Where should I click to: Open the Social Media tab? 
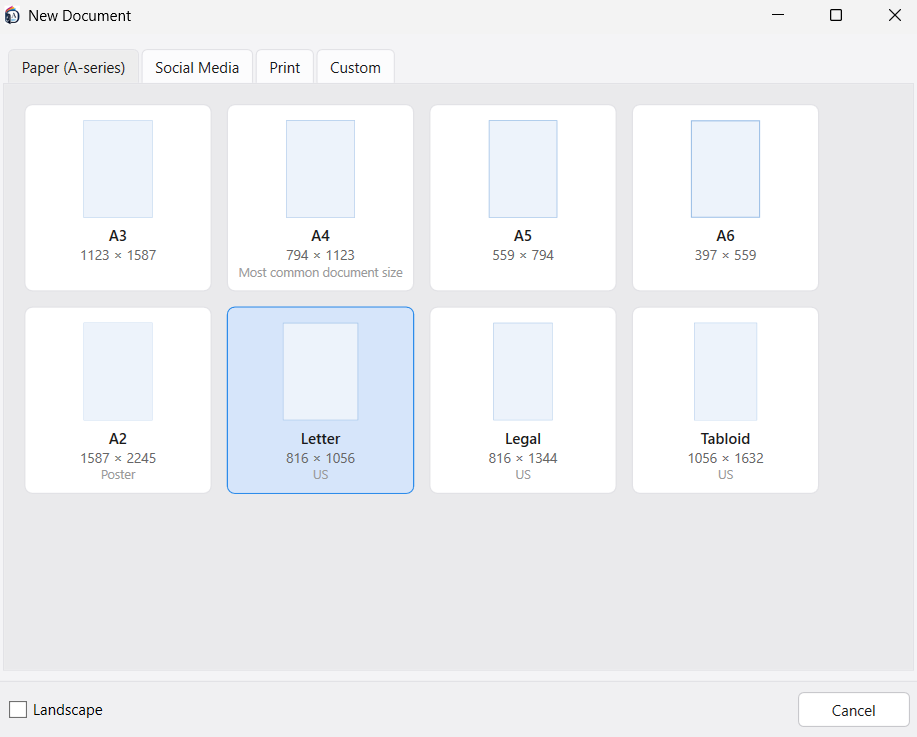click(x=197, y=67)
